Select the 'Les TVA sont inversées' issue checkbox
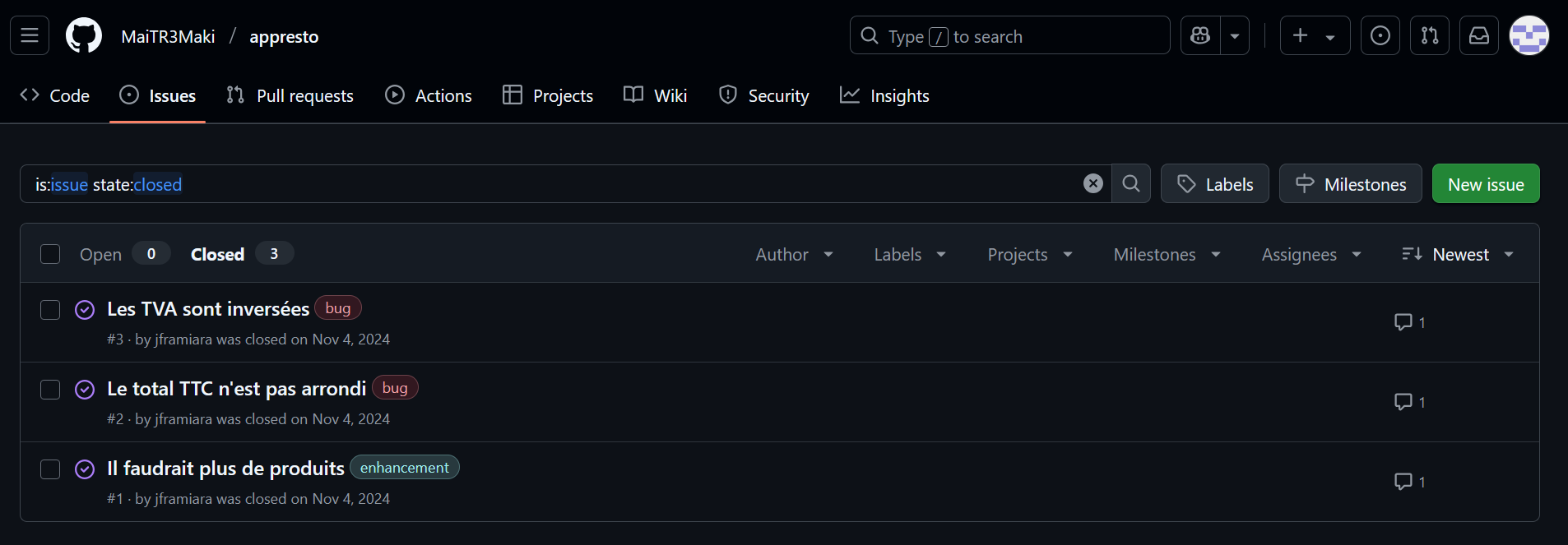This screenshot has width=1568, height=545. point(50,310)
